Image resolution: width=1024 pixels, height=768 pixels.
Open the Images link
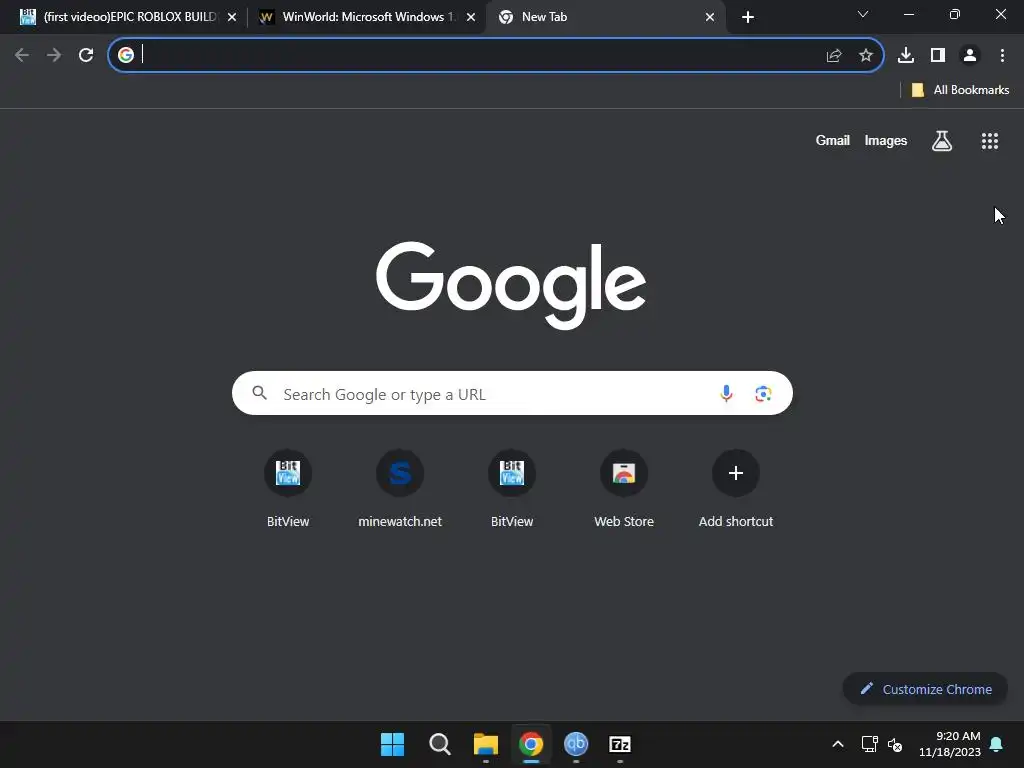[x=886, y=140]
